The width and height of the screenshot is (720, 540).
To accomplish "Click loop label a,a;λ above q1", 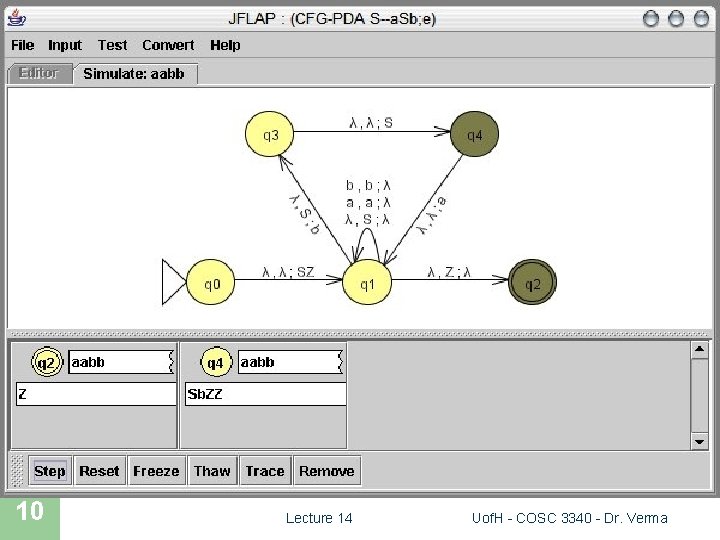I will pyautogui.click(x=368, y=202).
